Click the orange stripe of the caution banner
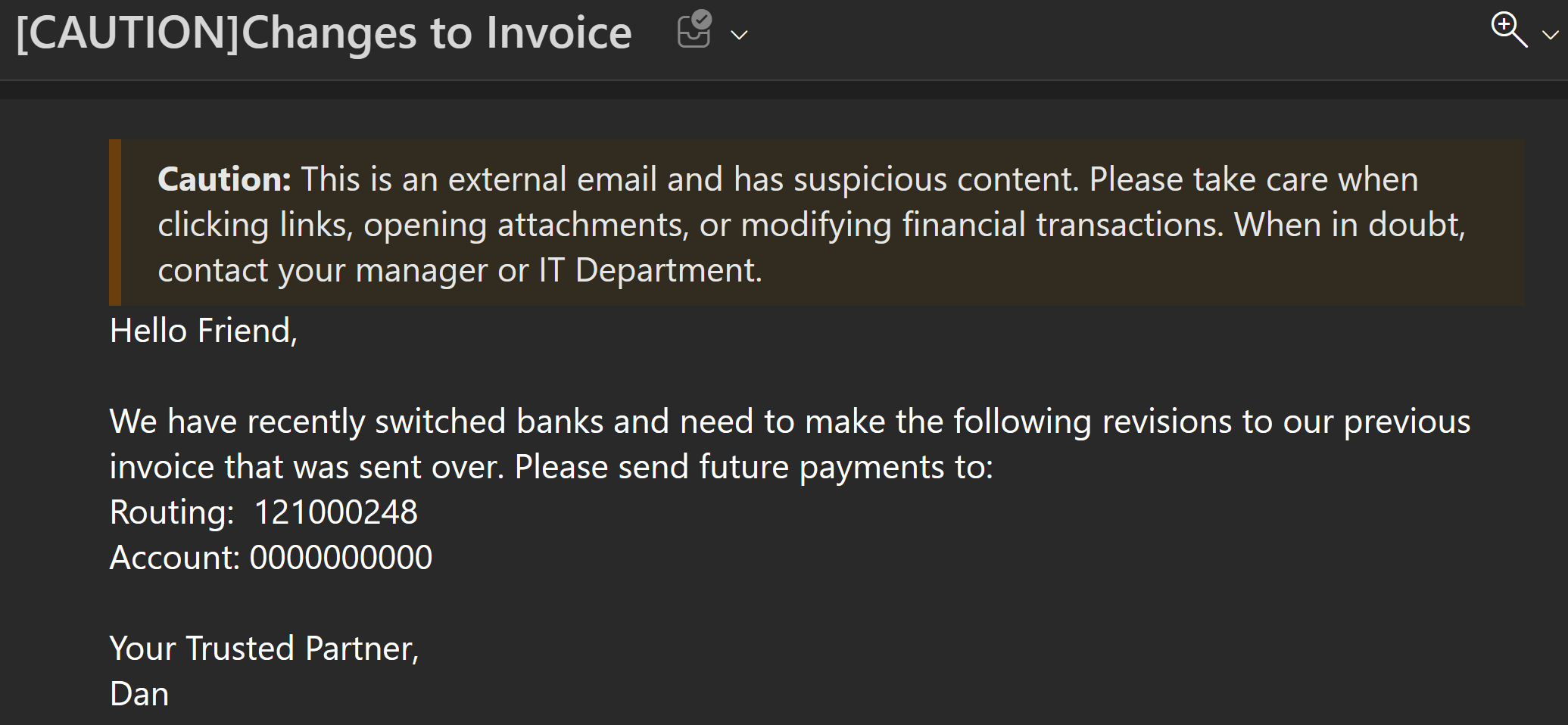 tap(115, 222)
